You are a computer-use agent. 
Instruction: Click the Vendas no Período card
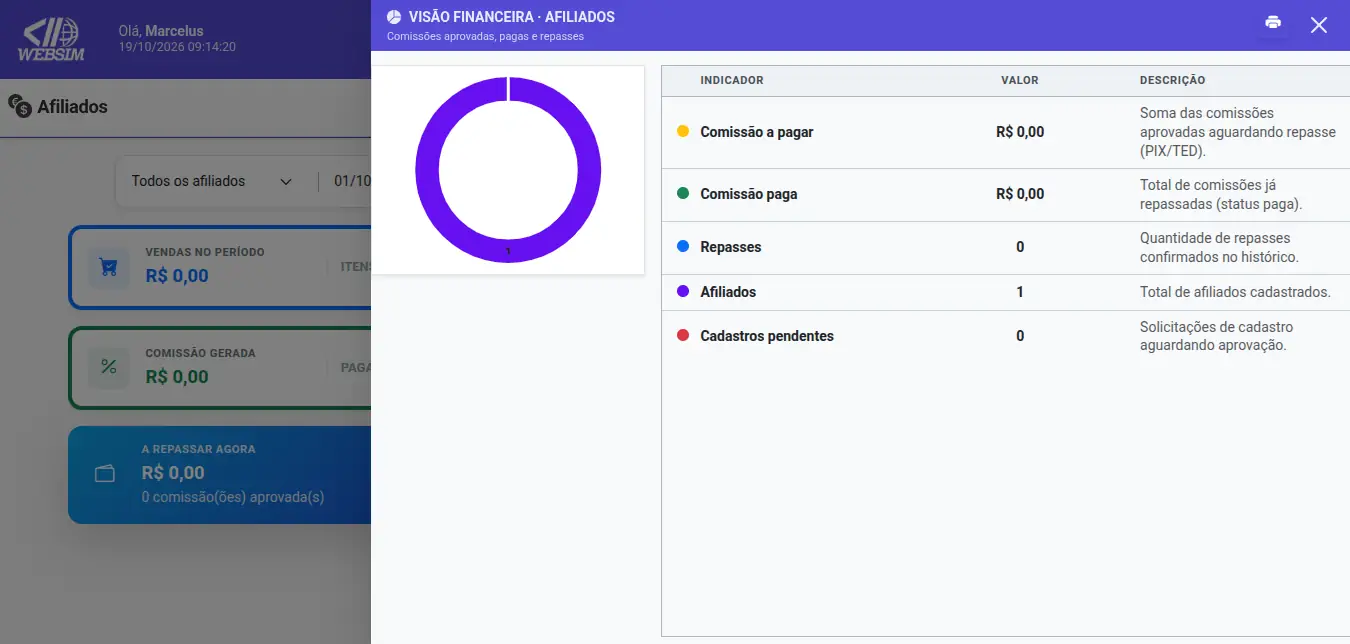[x=219, y=268]
